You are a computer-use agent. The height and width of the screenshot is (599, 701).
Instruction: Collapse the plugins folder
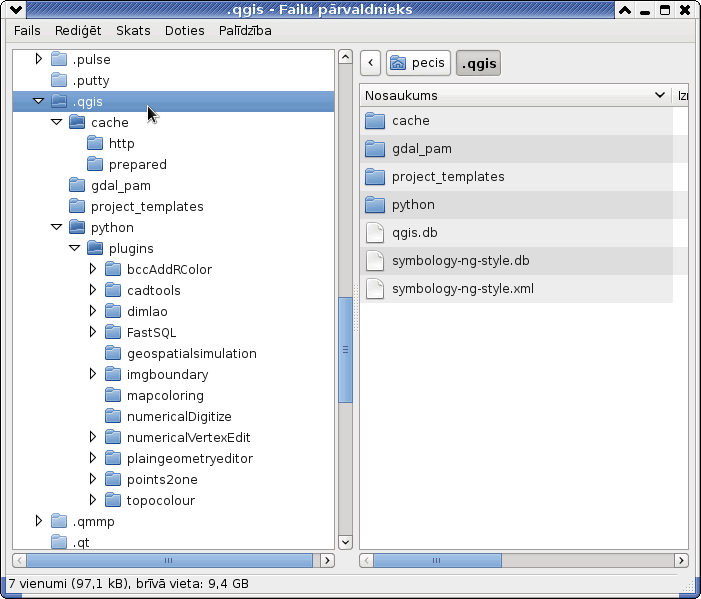[x=75, y=248]
